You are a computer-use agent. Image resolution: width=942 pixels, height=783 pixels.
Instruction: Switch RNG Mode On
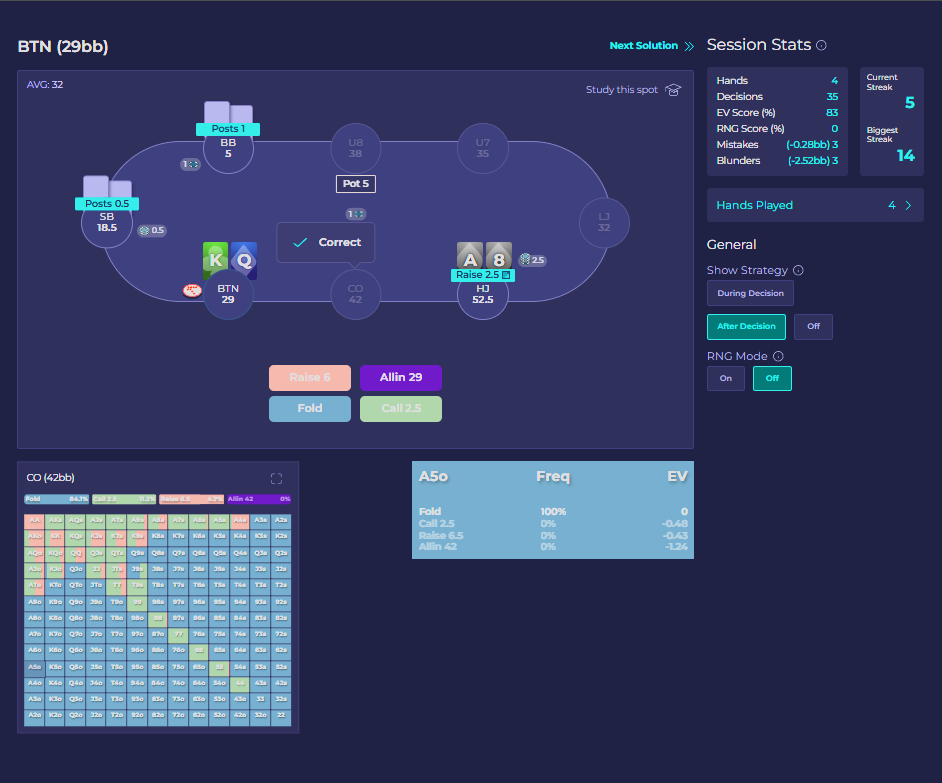(726, 379)
